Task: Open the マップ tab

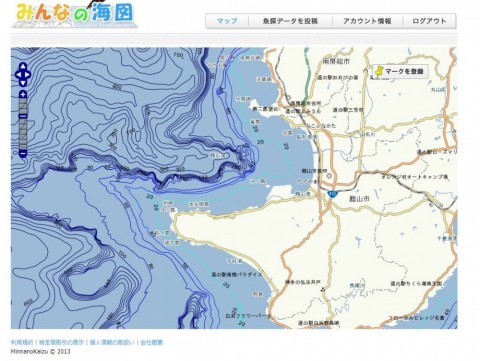Action: (227, 21)
